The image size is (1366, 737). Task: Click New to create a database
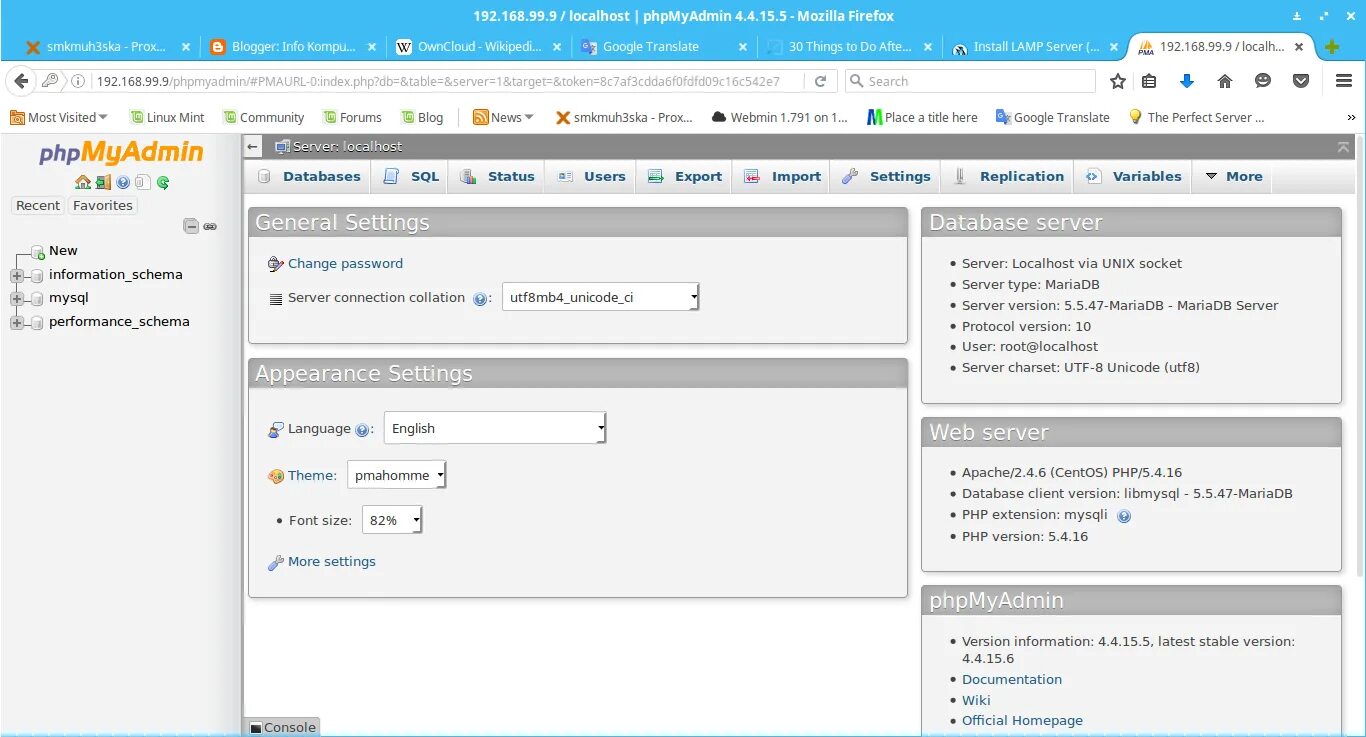point(63,250)
